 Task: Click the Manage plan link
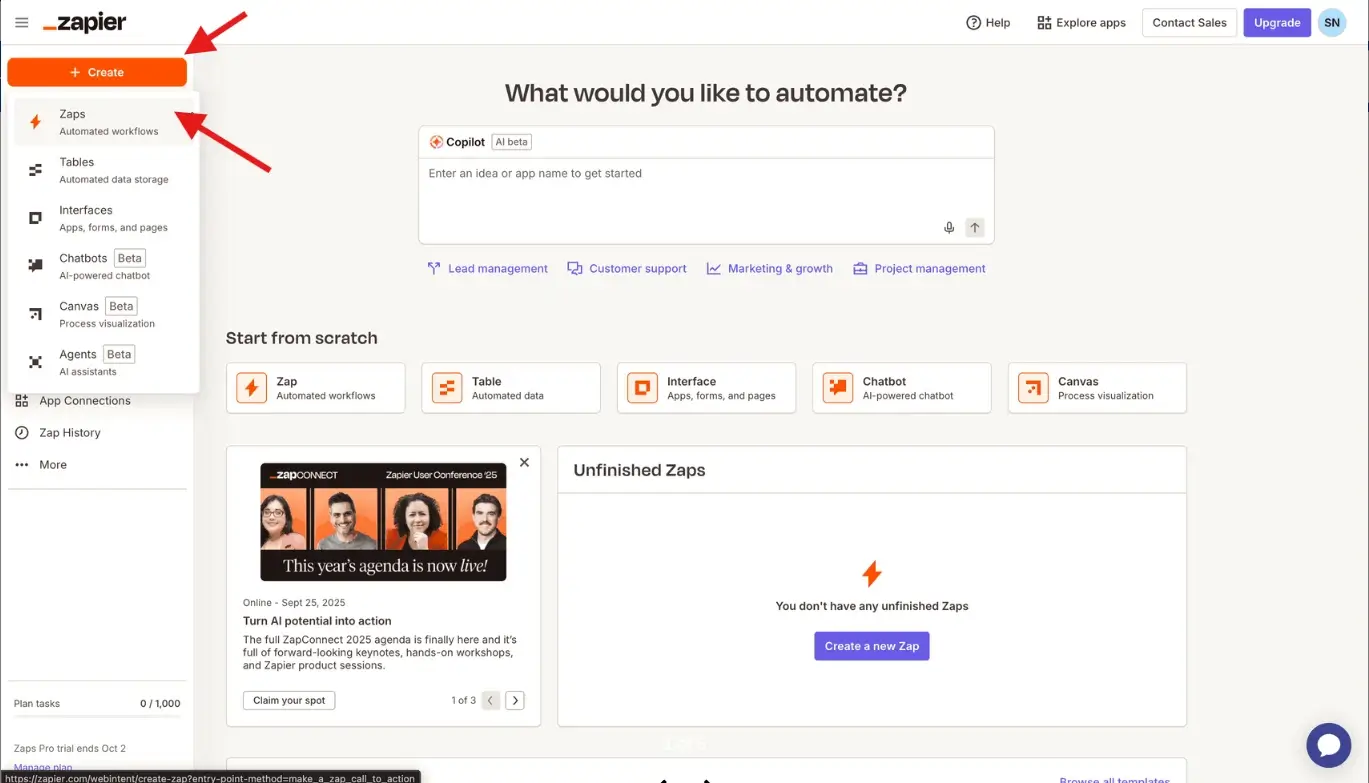click(43, 767)
